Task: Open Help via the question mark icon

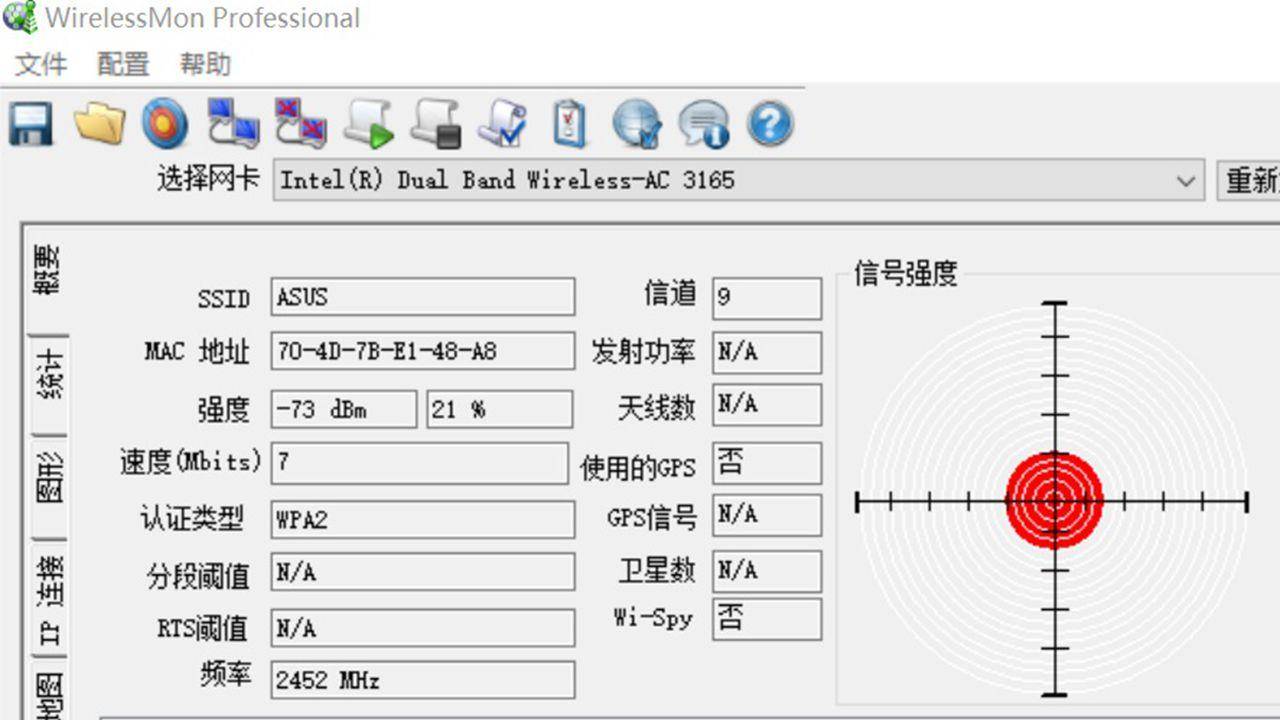Action: (x=772, y=122)
